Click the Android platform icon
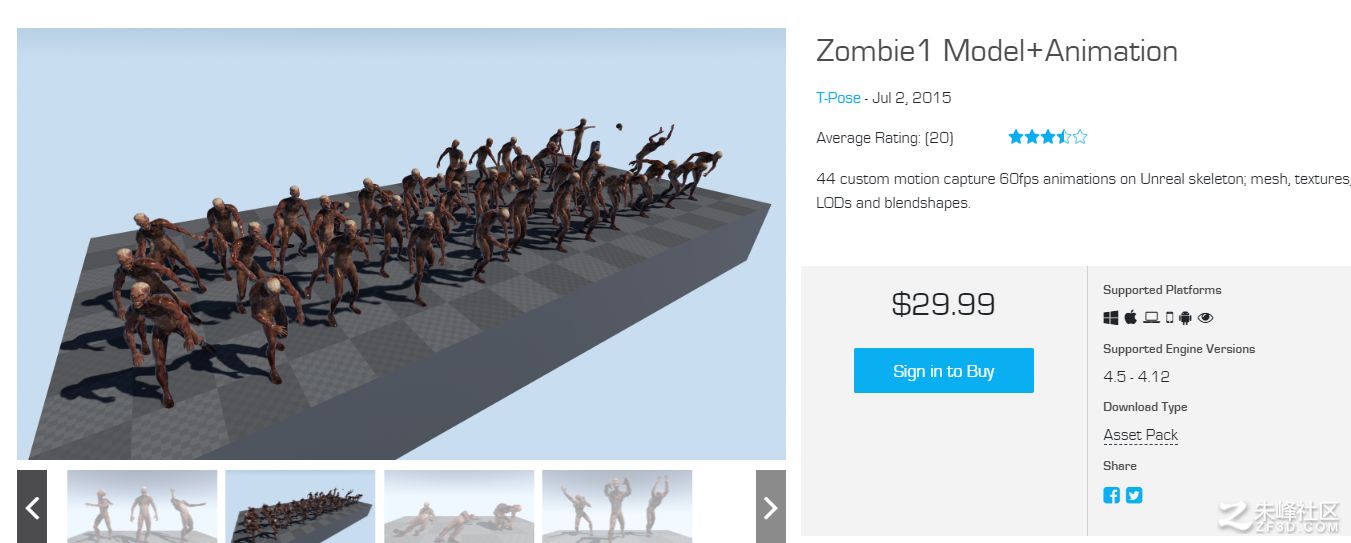The image size is (1351, 543). pyautogui.click(x=1185, y=318)
